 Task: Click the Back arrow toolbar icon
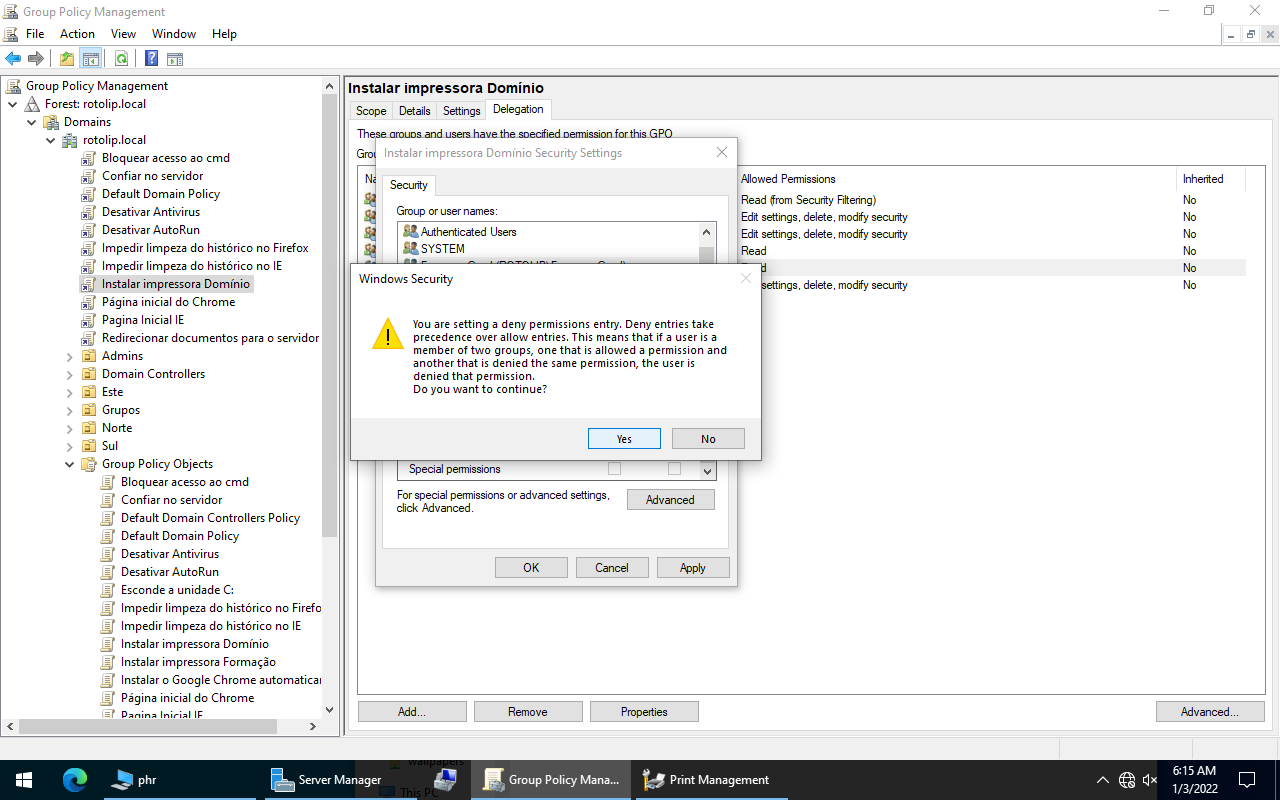point(13,59)
